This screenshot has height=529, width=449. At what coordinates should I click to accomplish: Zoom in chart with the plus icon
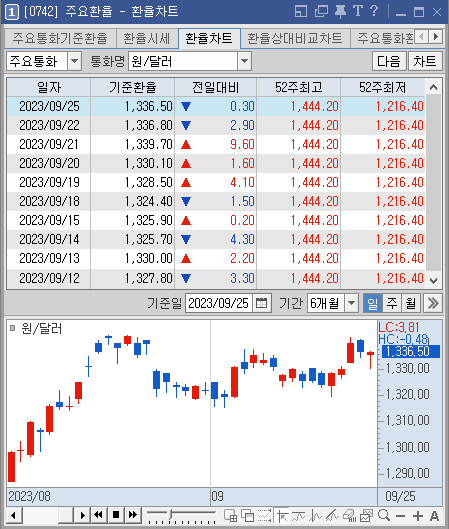(418, 516)
